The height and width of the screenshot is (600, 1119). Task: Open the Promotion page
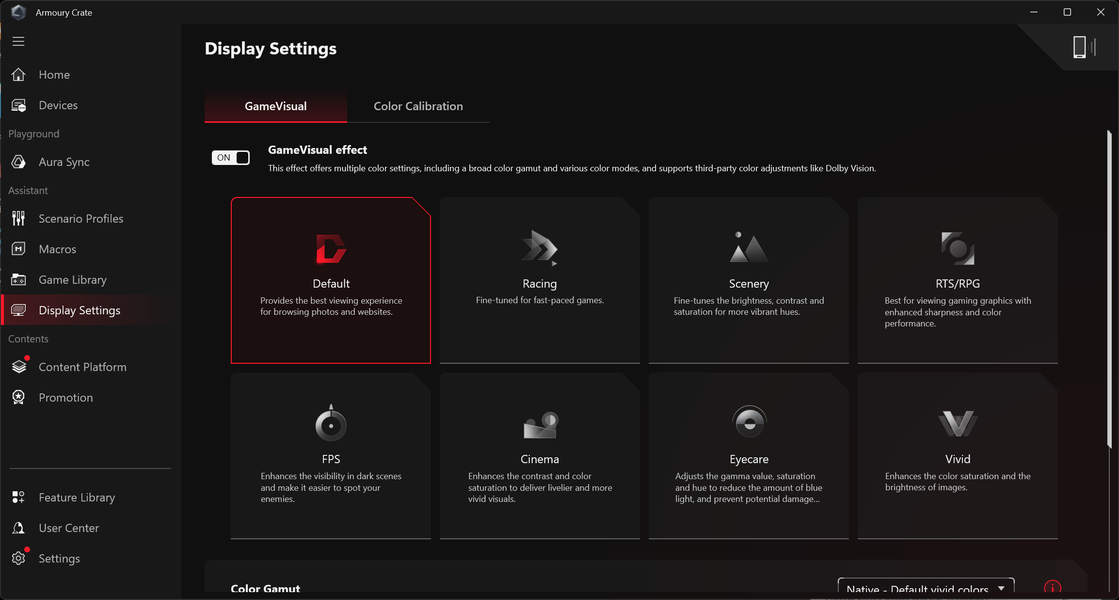click(x=65, y=397)
